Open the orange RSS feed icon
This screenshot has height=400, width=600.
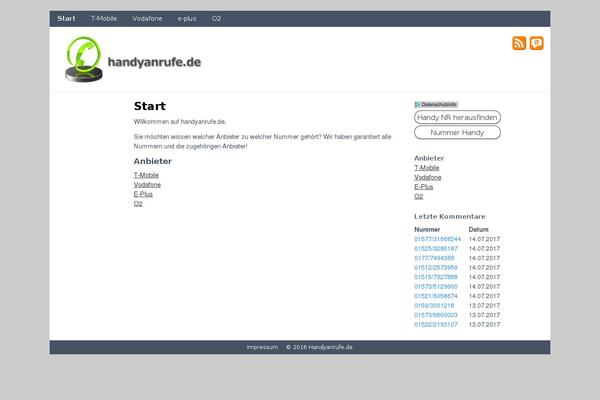(x=519, y=43)
